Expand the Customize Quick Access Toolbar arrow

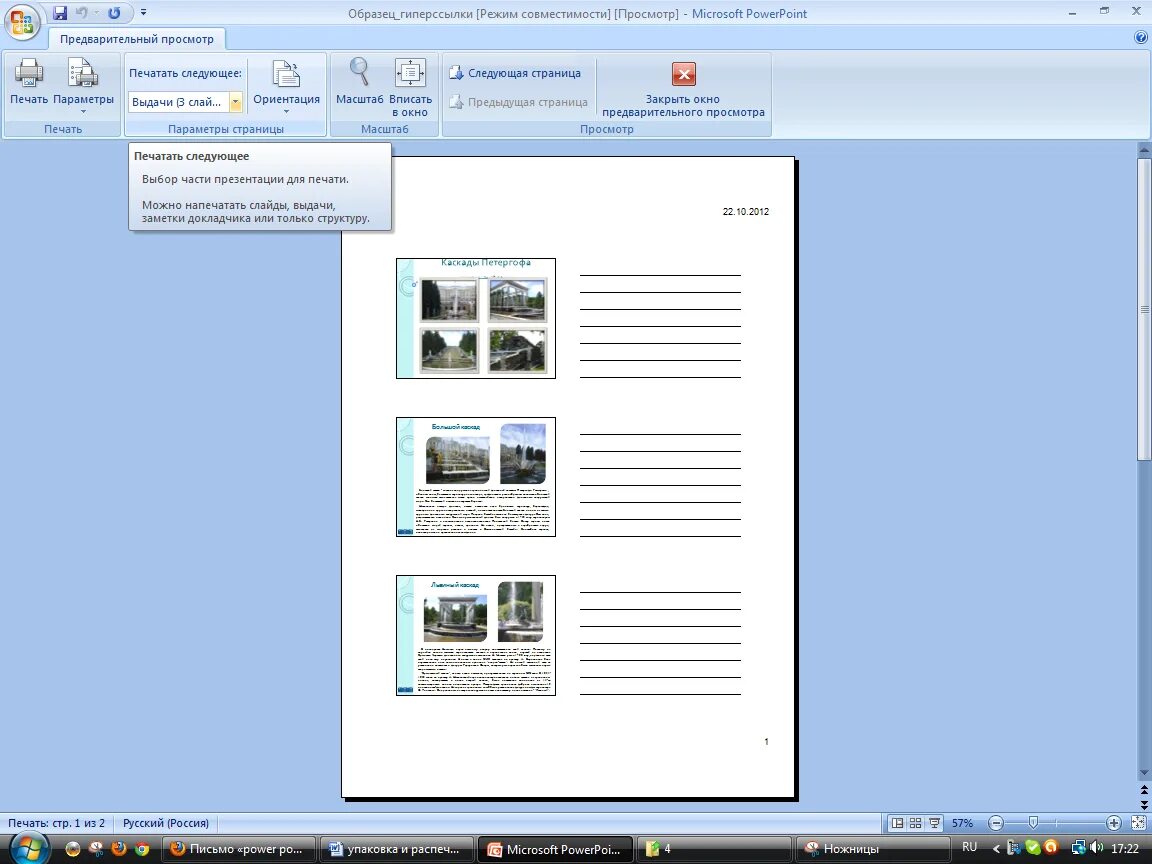(x=143, y=13)
